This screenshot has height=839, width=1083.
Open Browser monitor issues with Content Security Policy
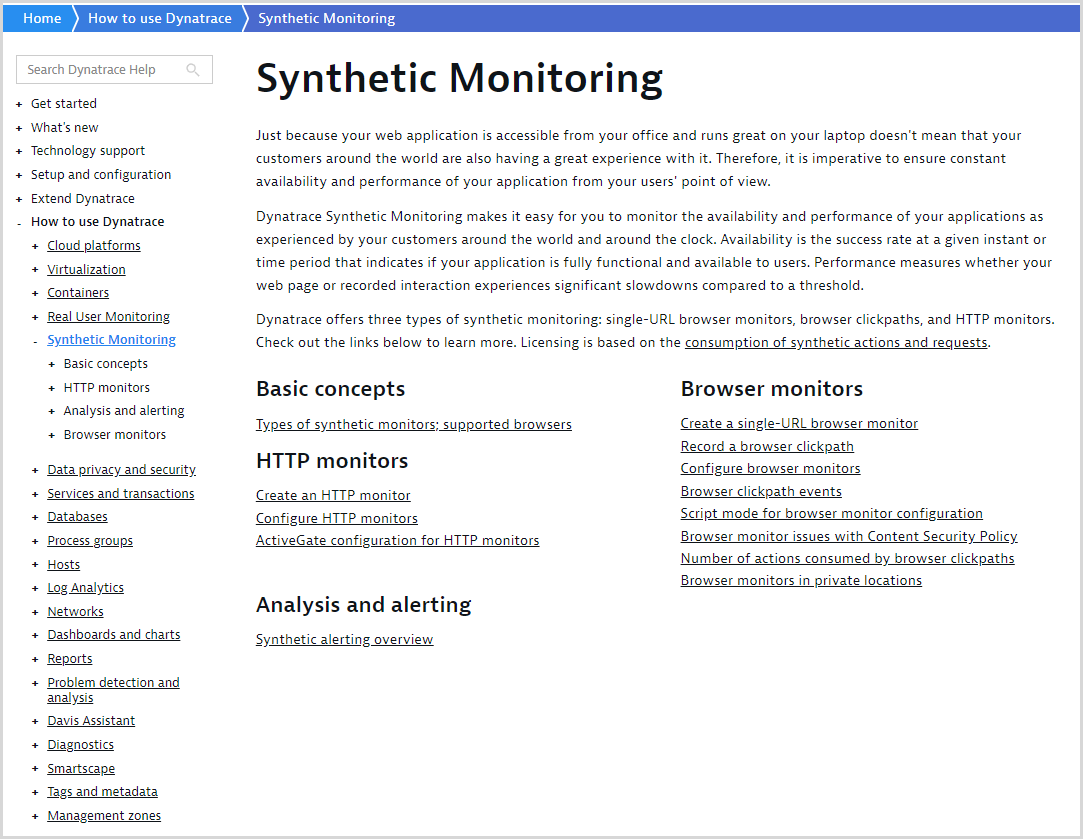coord(849,537)
